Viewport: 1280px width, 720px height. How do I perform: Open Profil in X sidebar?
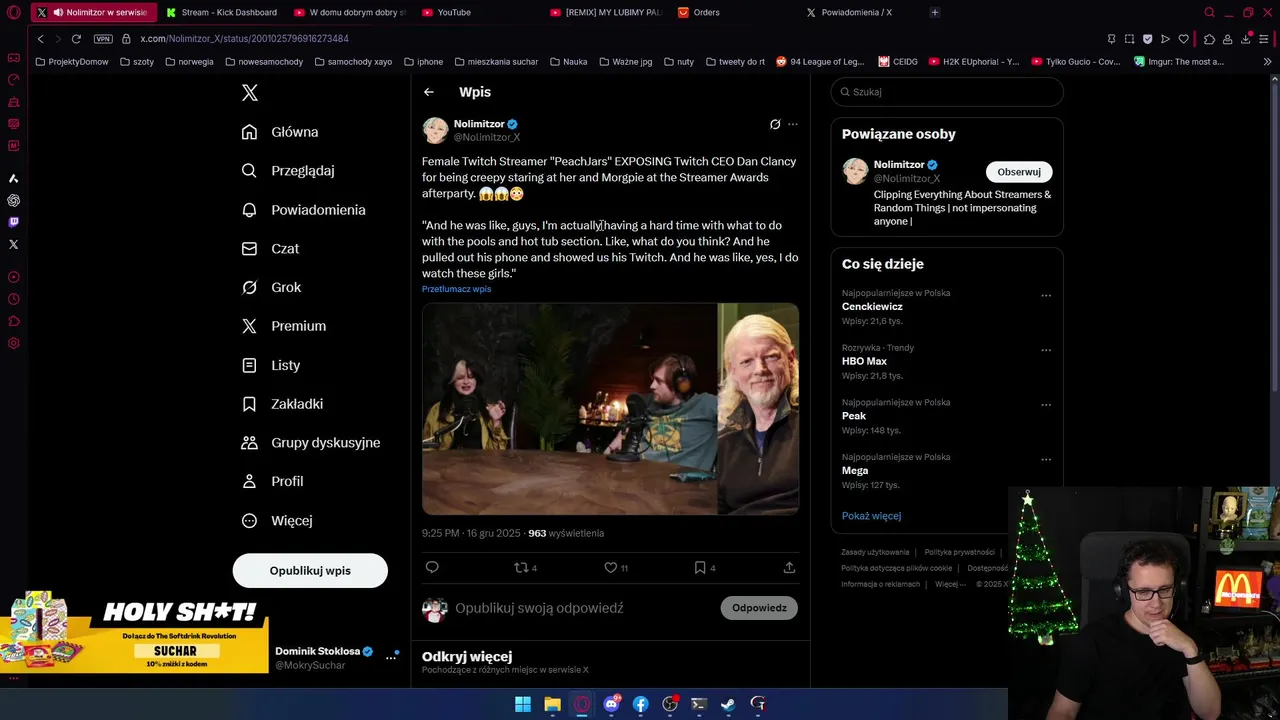pyautogui.click(x=272, y=481)
